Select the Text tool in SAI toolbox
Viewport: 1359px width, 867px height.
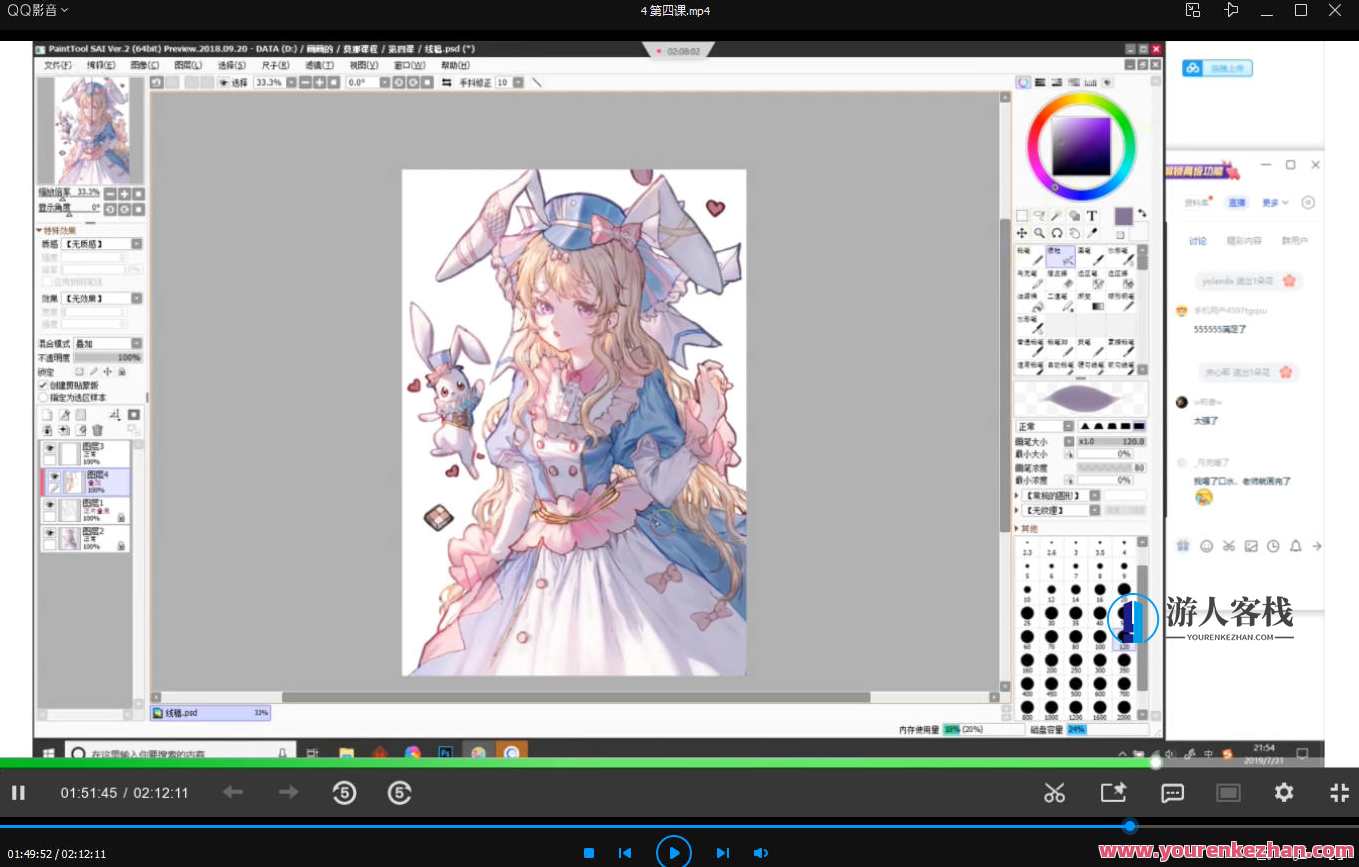click(x=1092, y=216)
